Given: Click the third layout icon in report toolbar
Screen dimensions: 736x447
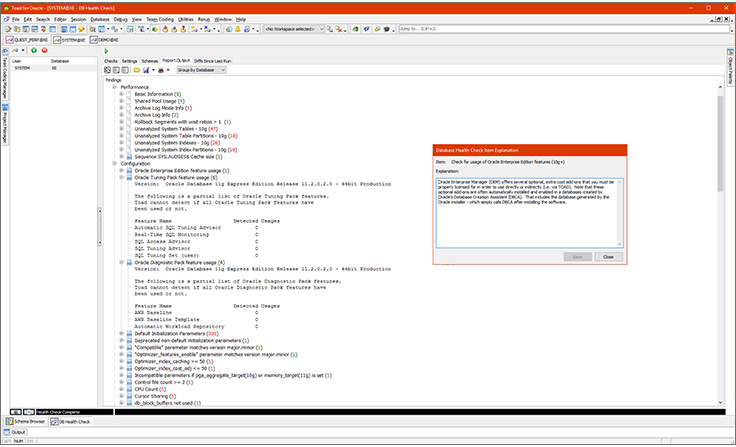Looking at the screenshot, I should click(125, 70).
